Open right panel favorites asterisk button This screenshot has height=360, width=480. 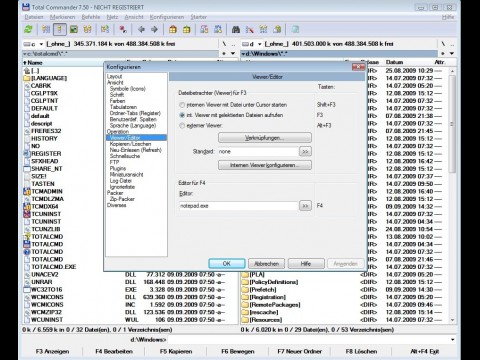443,53
